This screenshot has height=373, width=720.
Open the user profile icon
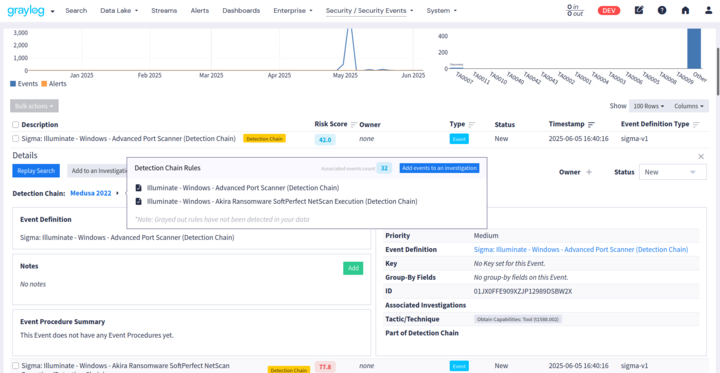pos(709,10)
